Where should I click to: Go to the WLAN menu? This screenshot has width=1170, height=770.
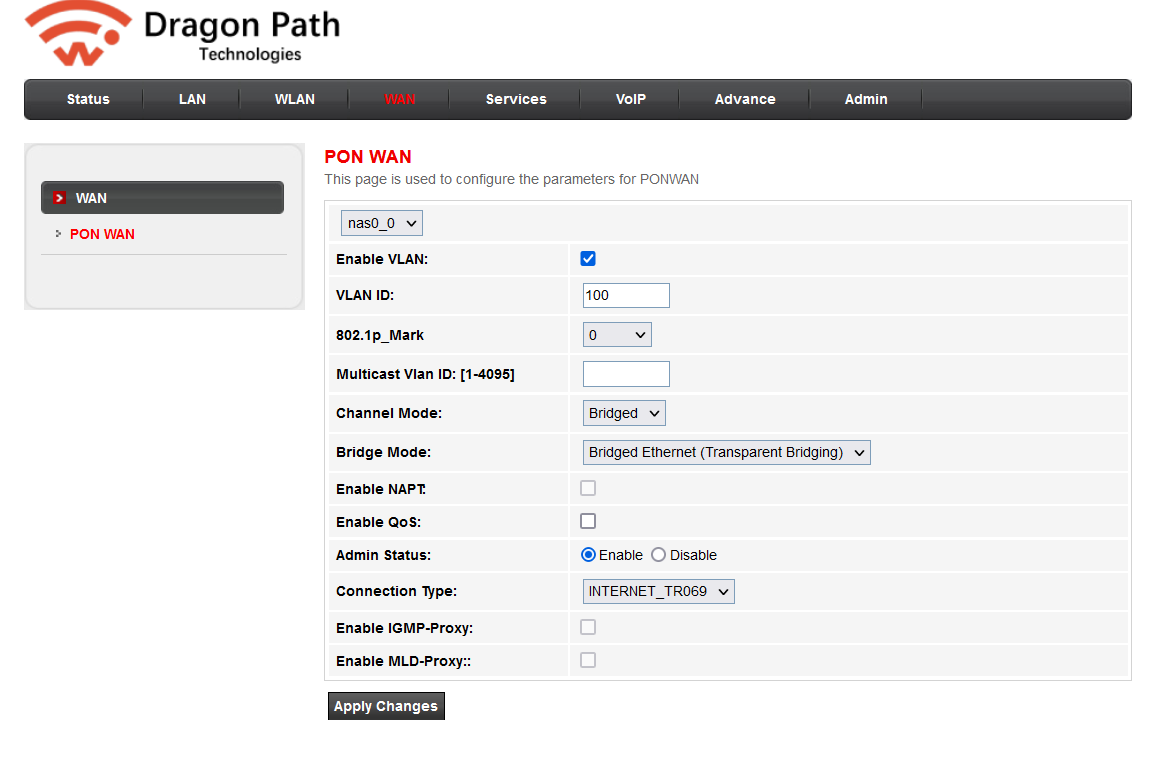click(x=294, y=99)
